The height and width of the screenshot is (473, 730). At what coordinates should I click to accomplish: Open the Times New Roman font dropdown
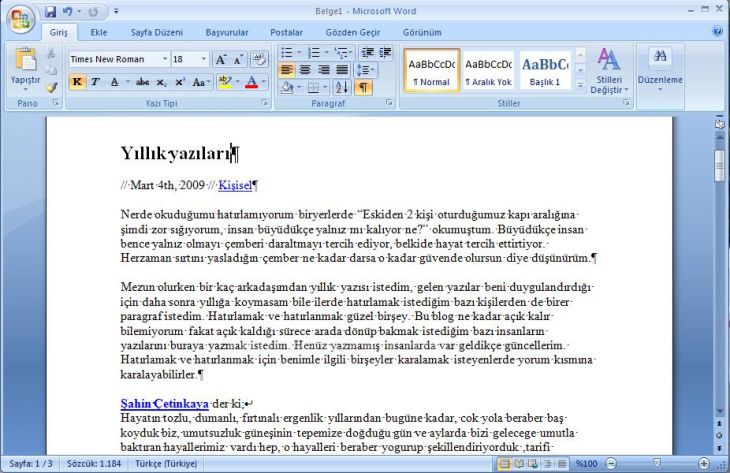[x=165, y=59]
